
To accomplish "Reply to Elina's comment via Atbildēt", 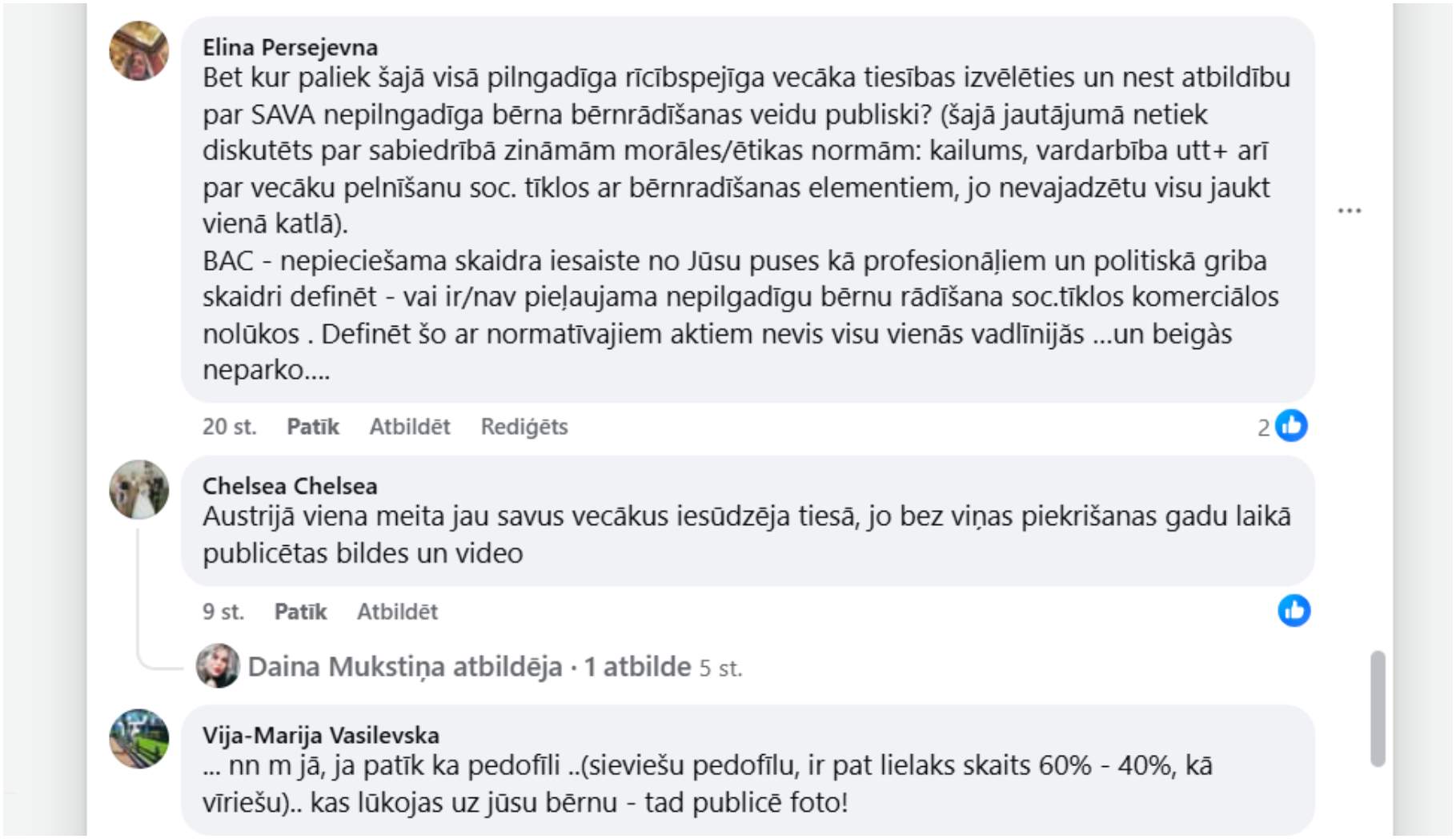I will (409, 427).
